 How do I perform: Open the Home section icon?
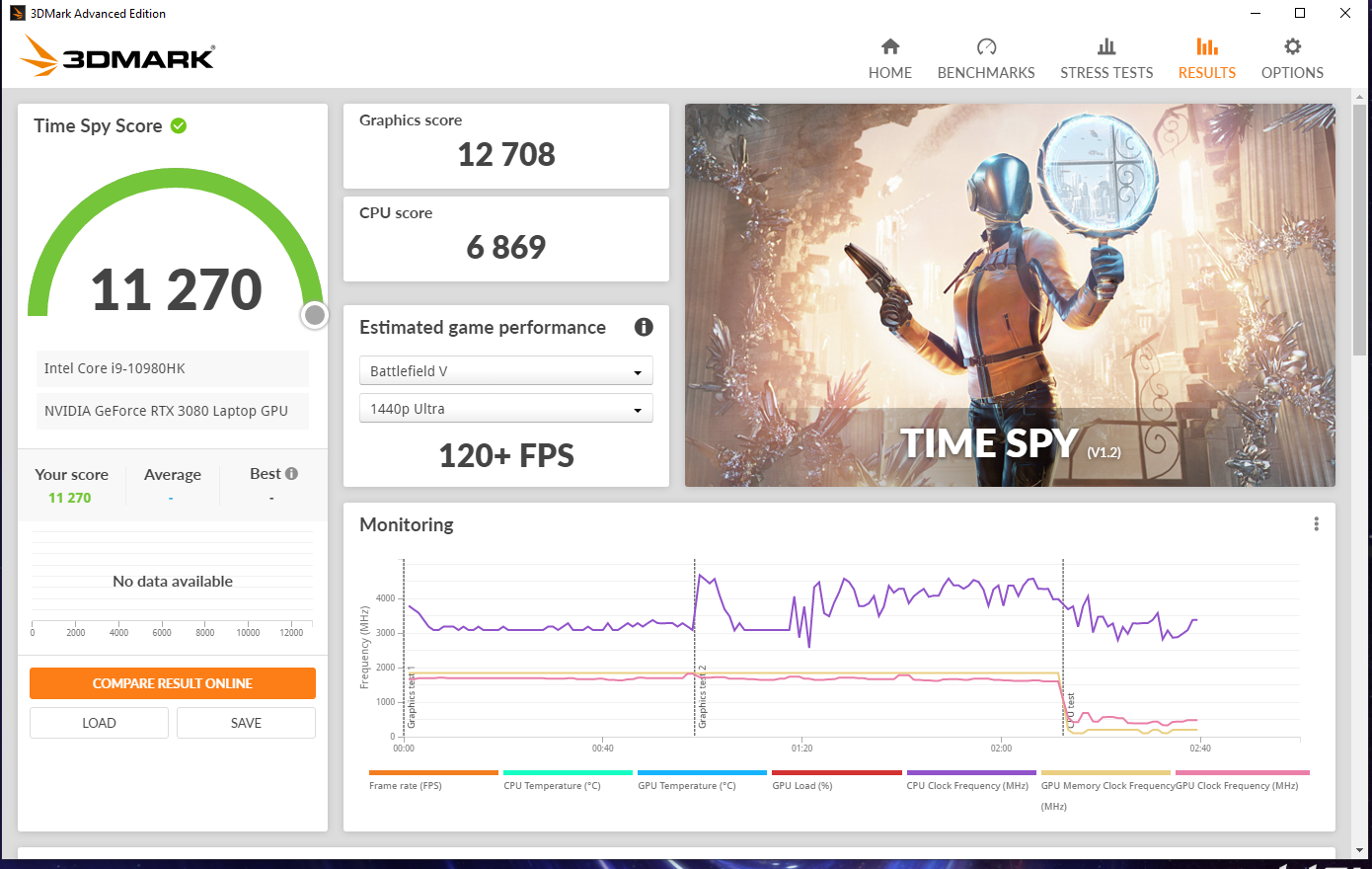click(x=889, y=46)
